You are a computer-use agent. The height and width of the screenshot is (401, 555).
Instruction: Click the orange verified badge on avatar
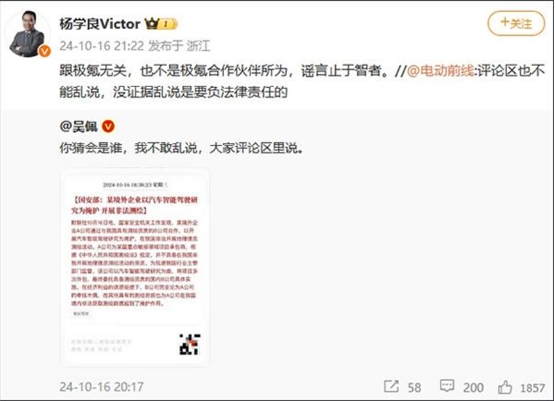tap(45, 51)
